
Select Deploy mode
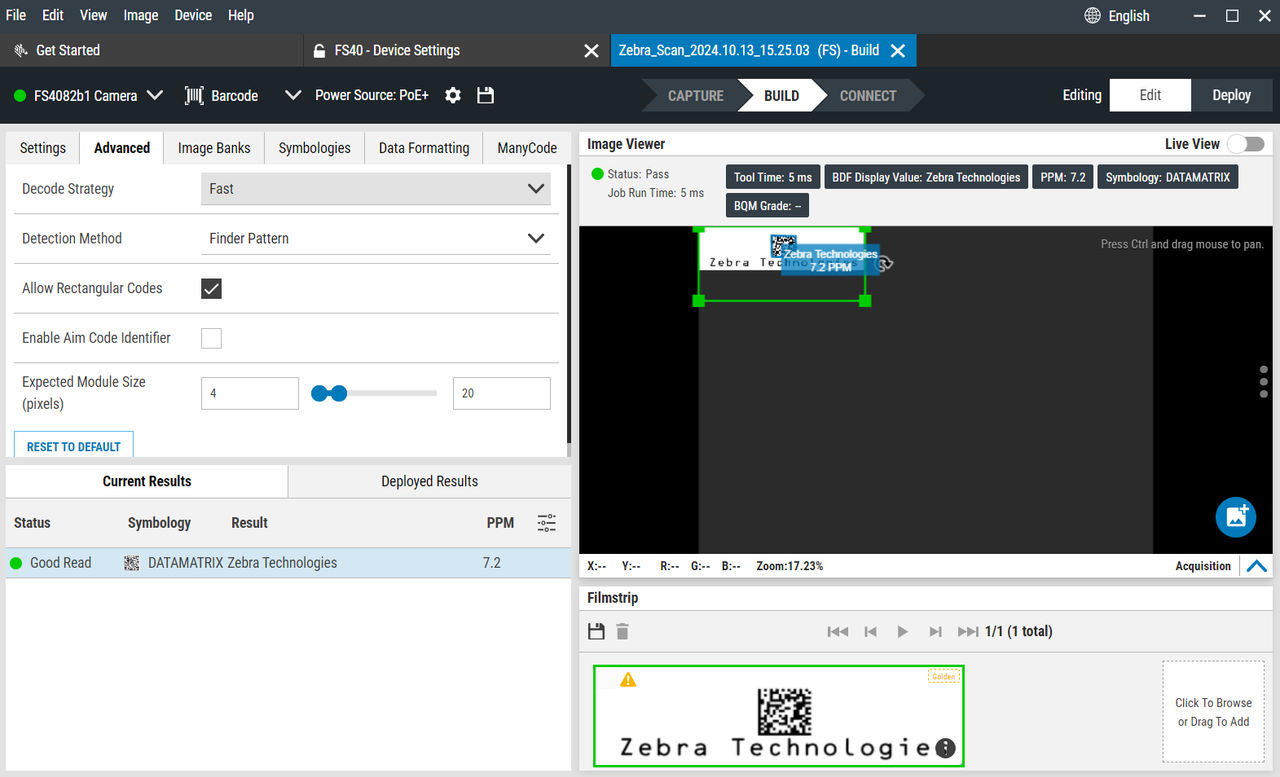1231,95
